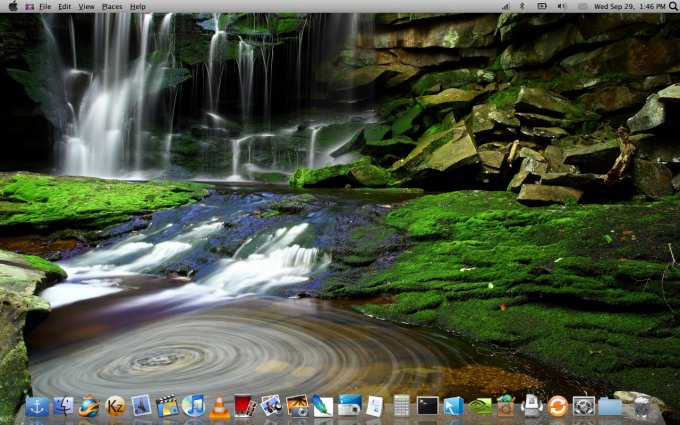Launch the iTunes music note icon
The image size is (680, 425).
193,406
